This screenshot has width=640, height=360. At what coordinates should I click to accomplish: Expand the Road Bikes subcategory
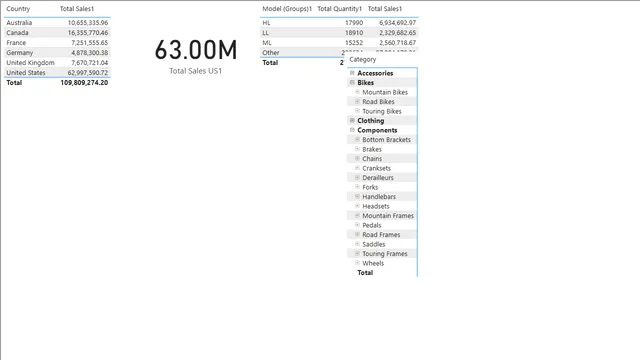pyautogui.click(x=357, y=102)
